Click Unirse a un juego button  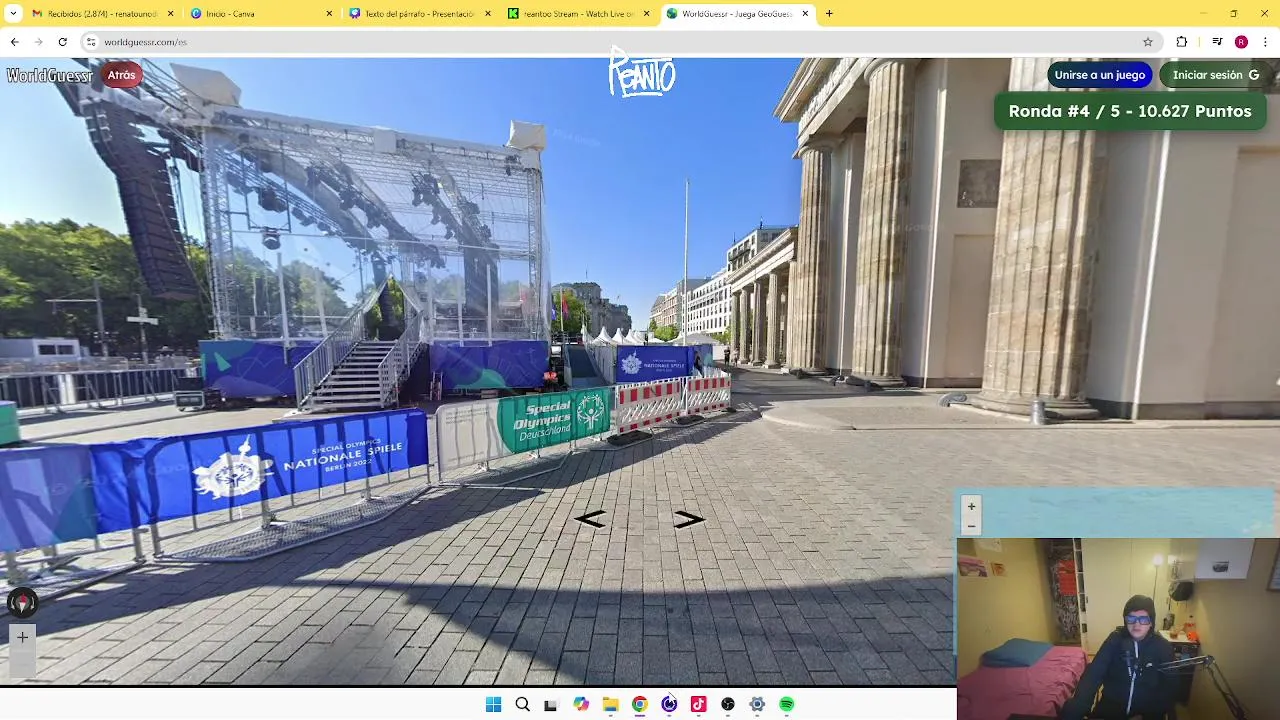pyautogui.click(x=1099, y=75)
